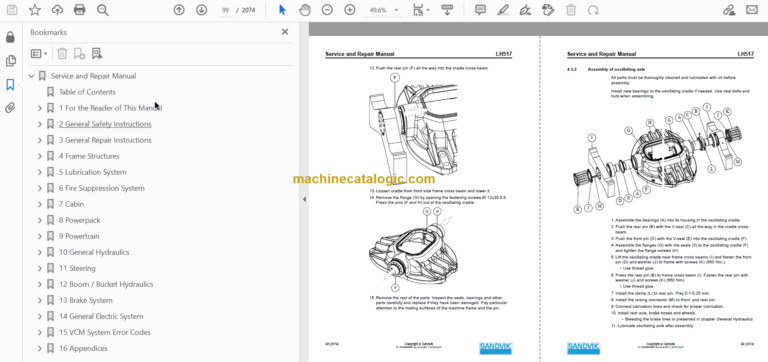Zoom out with the minus icon
The image size is (768, 362).
(x=327, y=10)
